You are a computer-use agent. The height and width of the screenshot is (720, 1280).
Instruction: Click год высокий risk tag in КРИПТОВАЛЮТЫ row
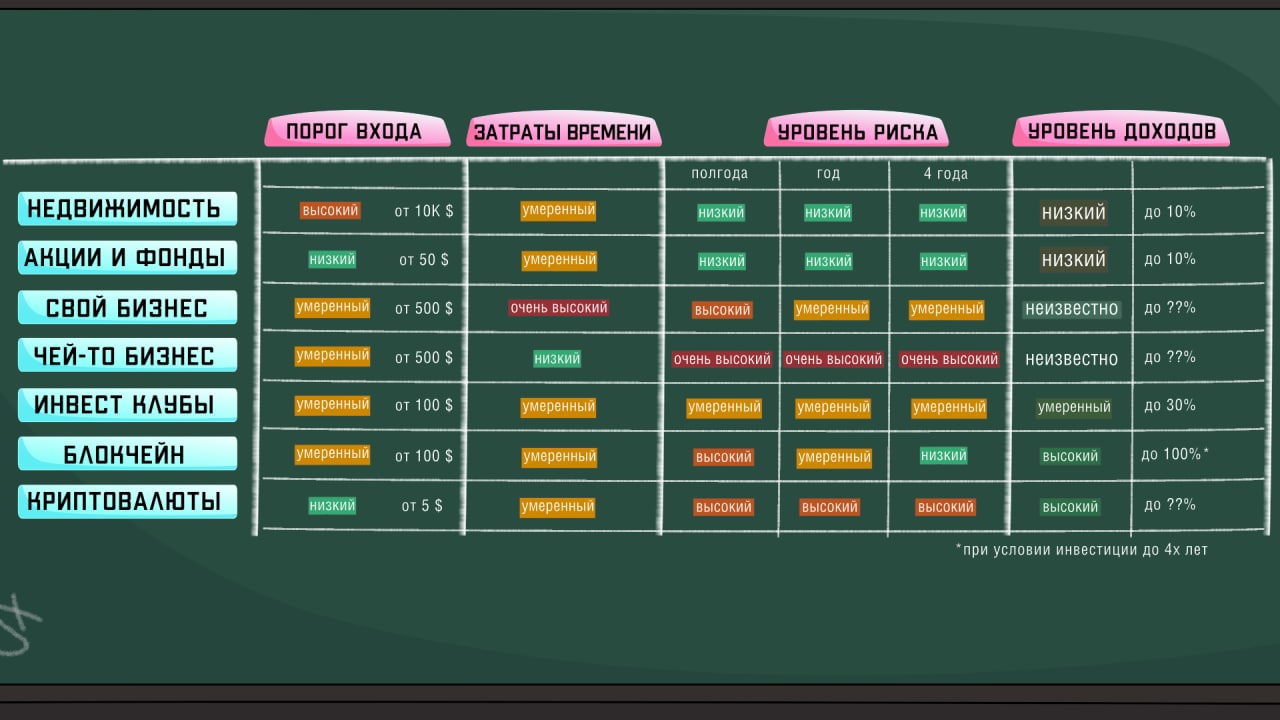(x=829, y=507)
